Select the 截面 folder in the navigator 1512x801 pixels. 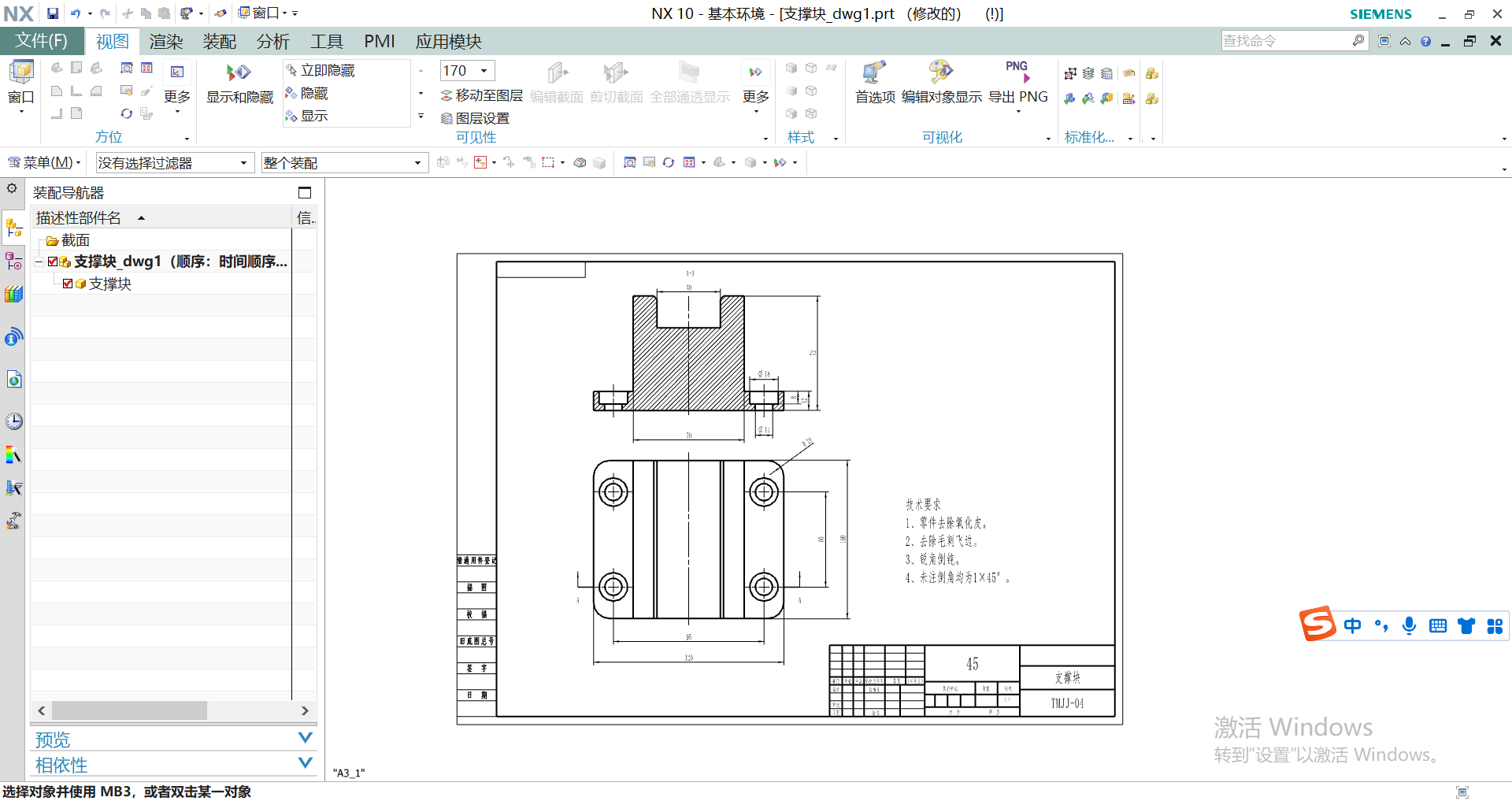pyautogui.click(x=69, y=240)
